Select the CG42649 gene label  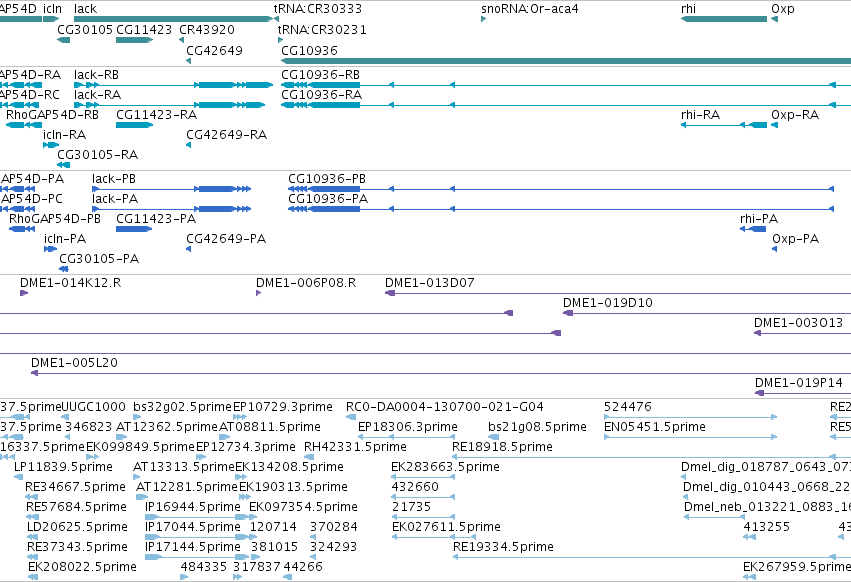click(x=214, y=50)
